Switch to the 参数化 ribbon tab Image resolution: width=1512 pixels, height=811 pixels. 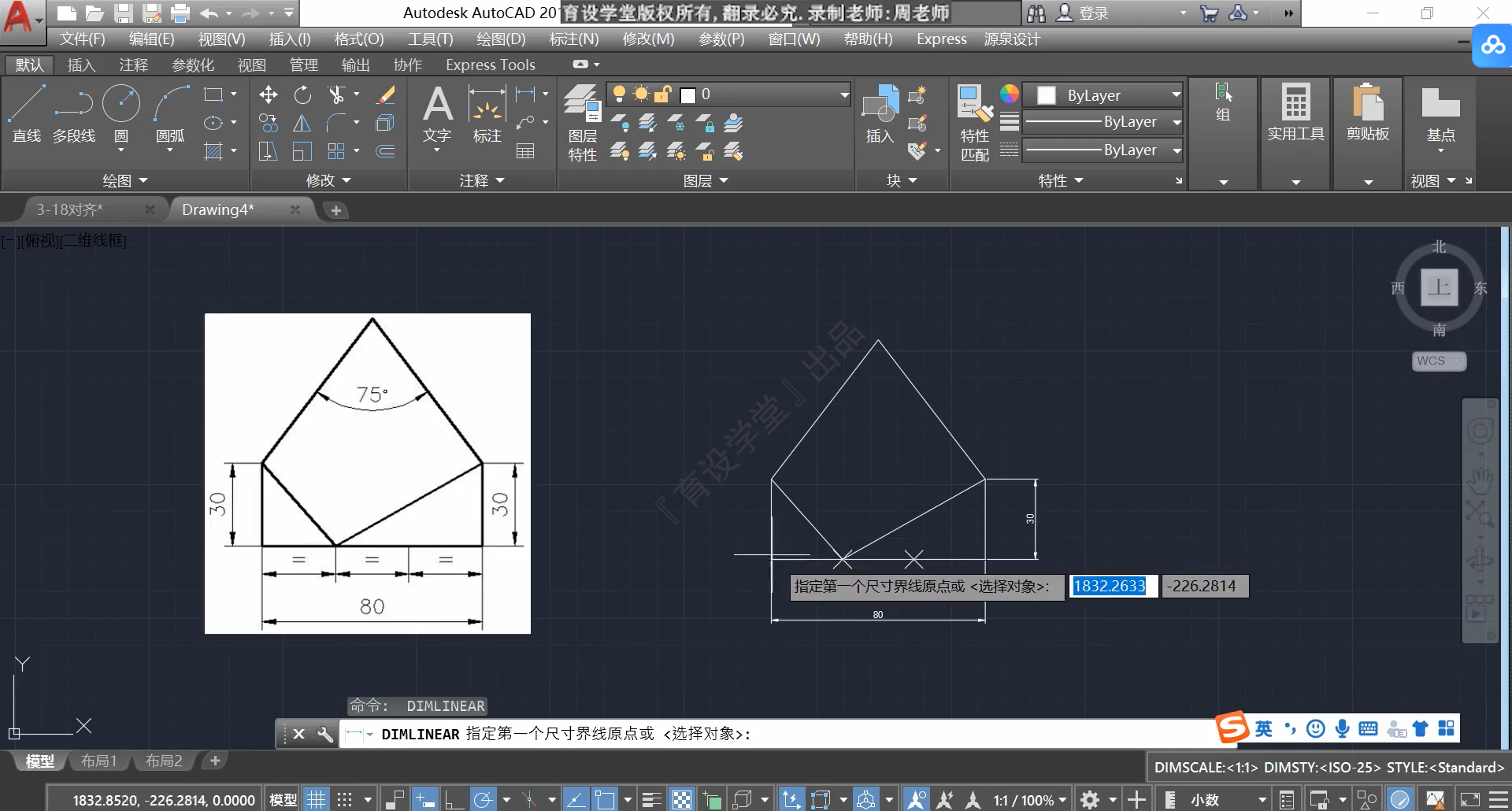(193, 65)
